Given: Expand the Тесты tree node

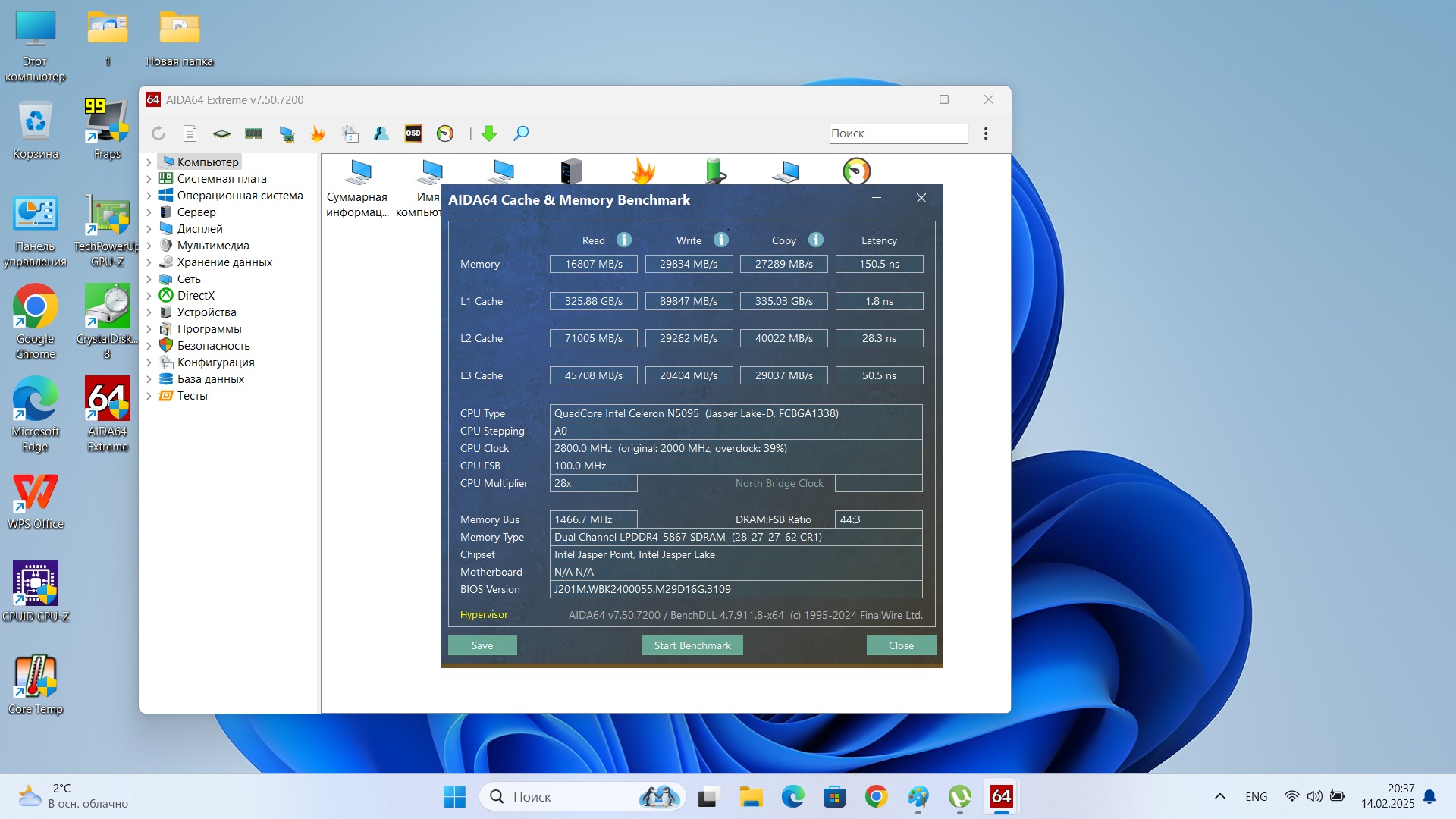Looking at the screenshot, I should (149, 396).
